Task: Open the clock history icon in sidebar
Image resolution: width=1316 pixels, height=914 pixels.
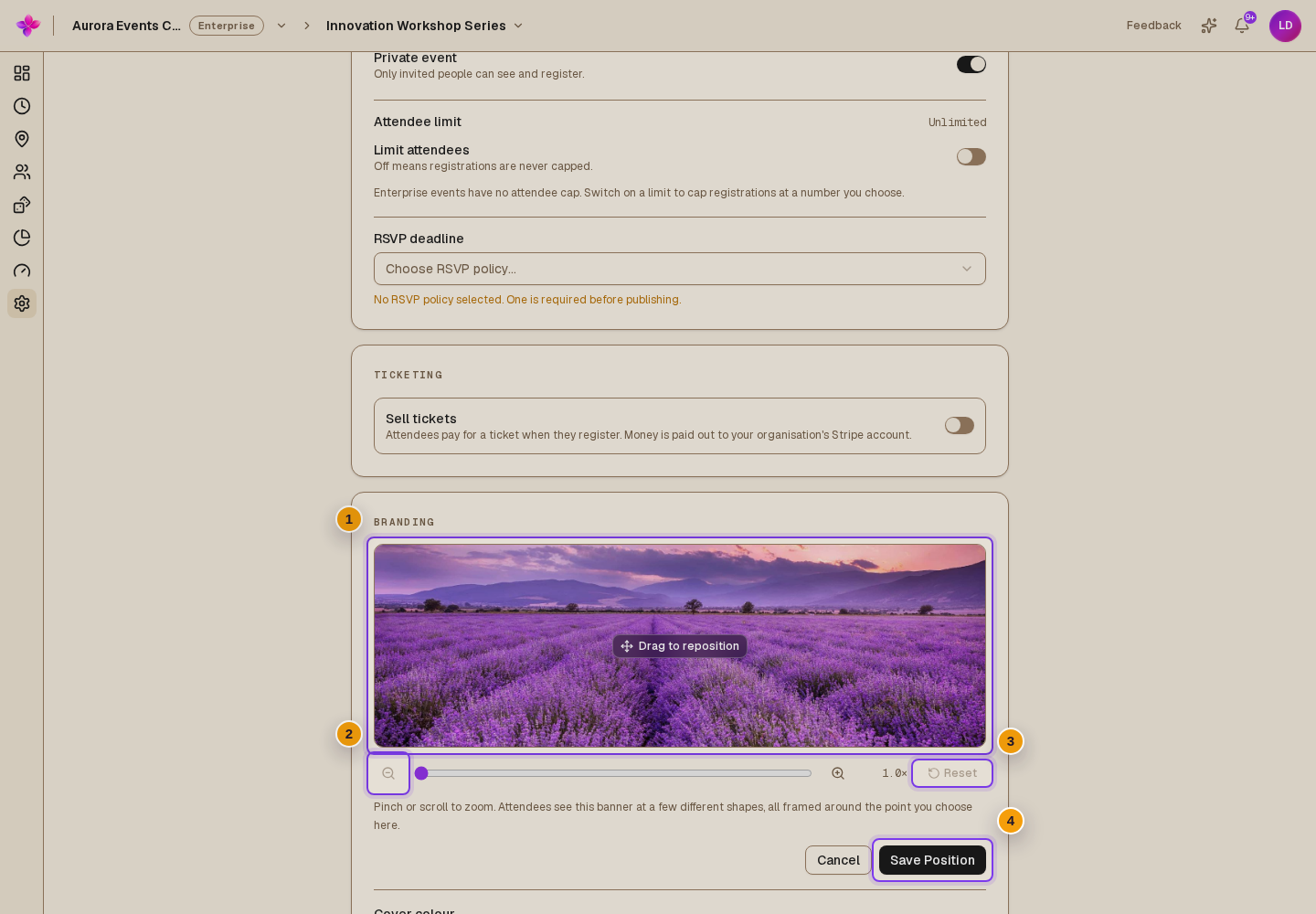Action: [22, 106]
